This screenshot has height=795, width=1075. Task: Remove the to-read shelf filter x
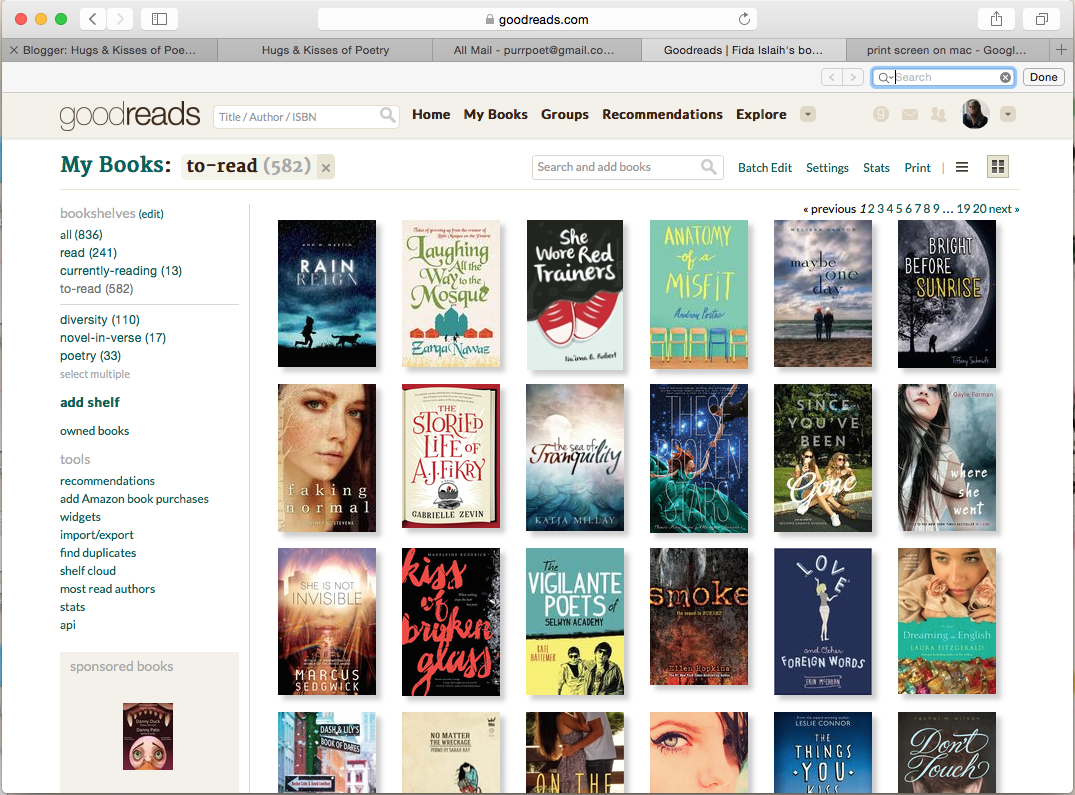click(326, 168)
